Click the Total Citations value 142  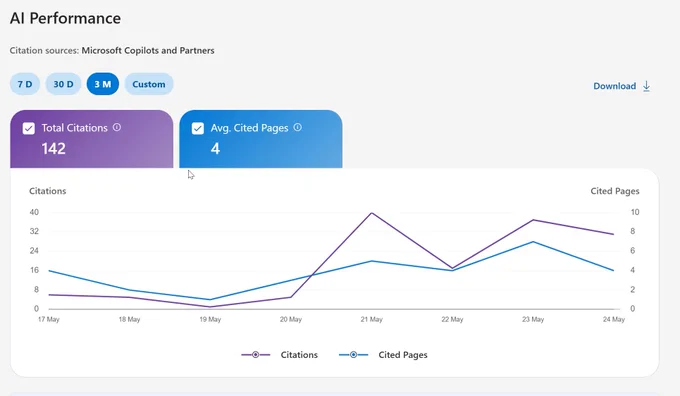53,149
